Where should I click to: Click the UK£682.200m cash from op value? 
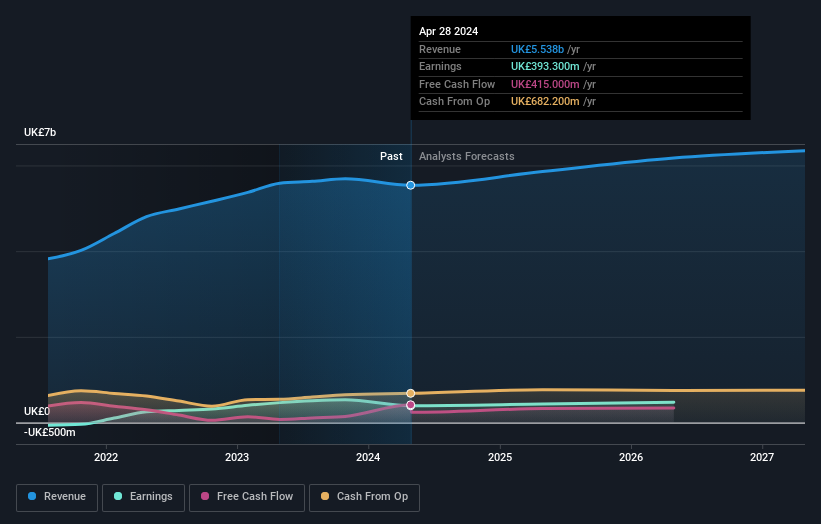(x=545, y=102)
